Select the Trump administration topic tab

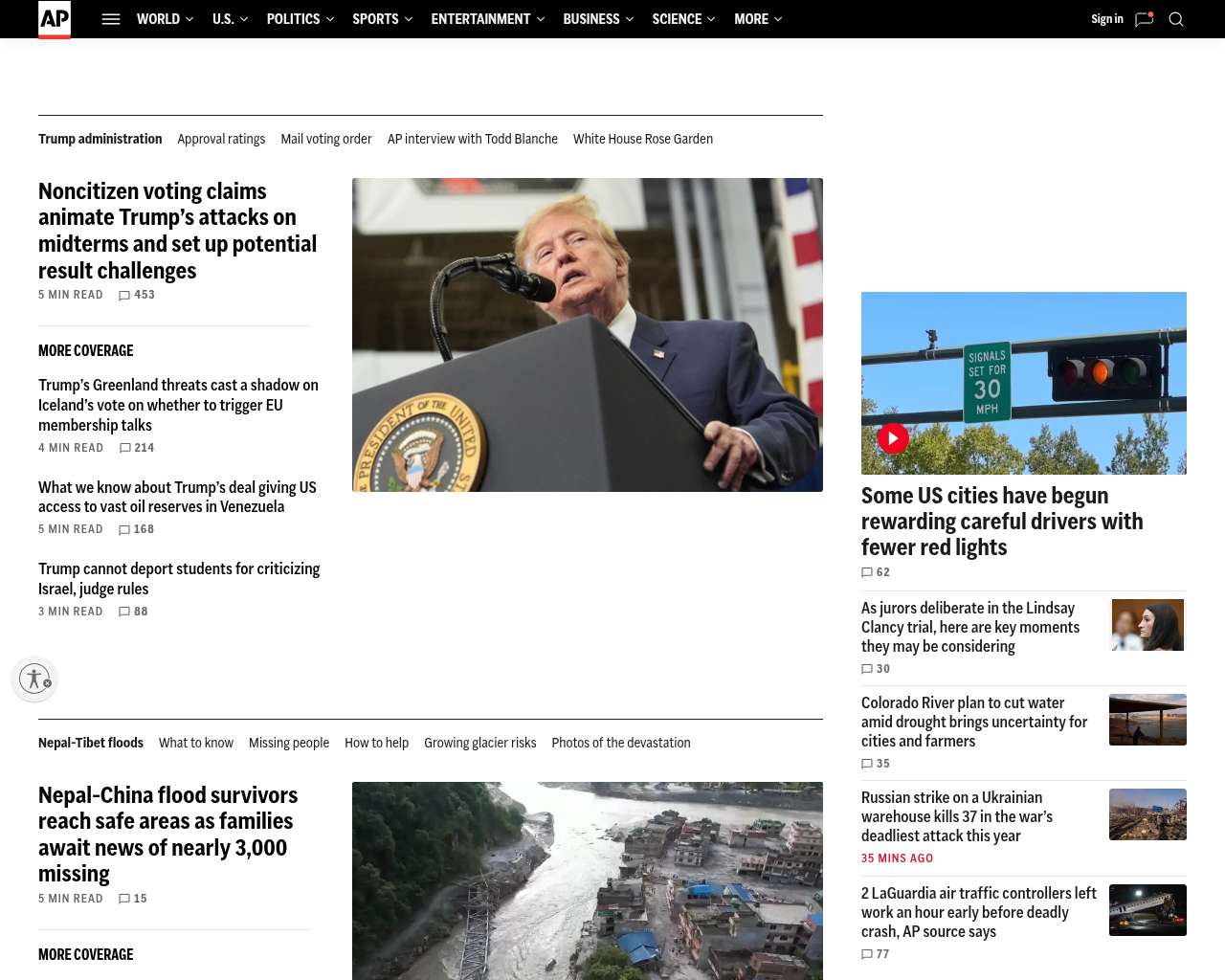(x=100, y=139)
